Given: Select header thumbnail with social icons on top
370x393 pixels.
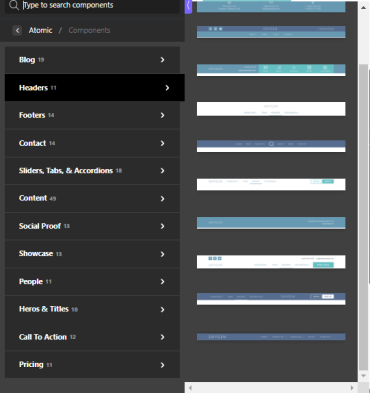Looking at the screenshot, I should 271,32.
